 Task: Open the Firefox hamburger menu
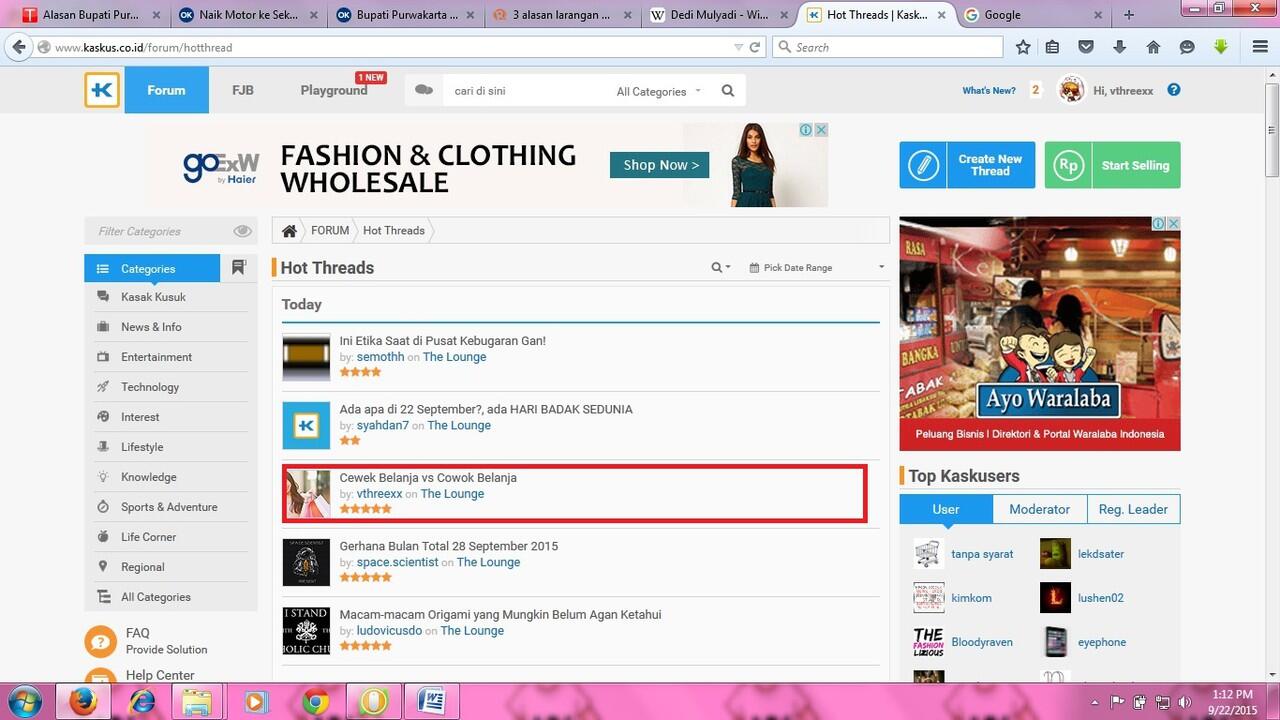click(1260, 47)
